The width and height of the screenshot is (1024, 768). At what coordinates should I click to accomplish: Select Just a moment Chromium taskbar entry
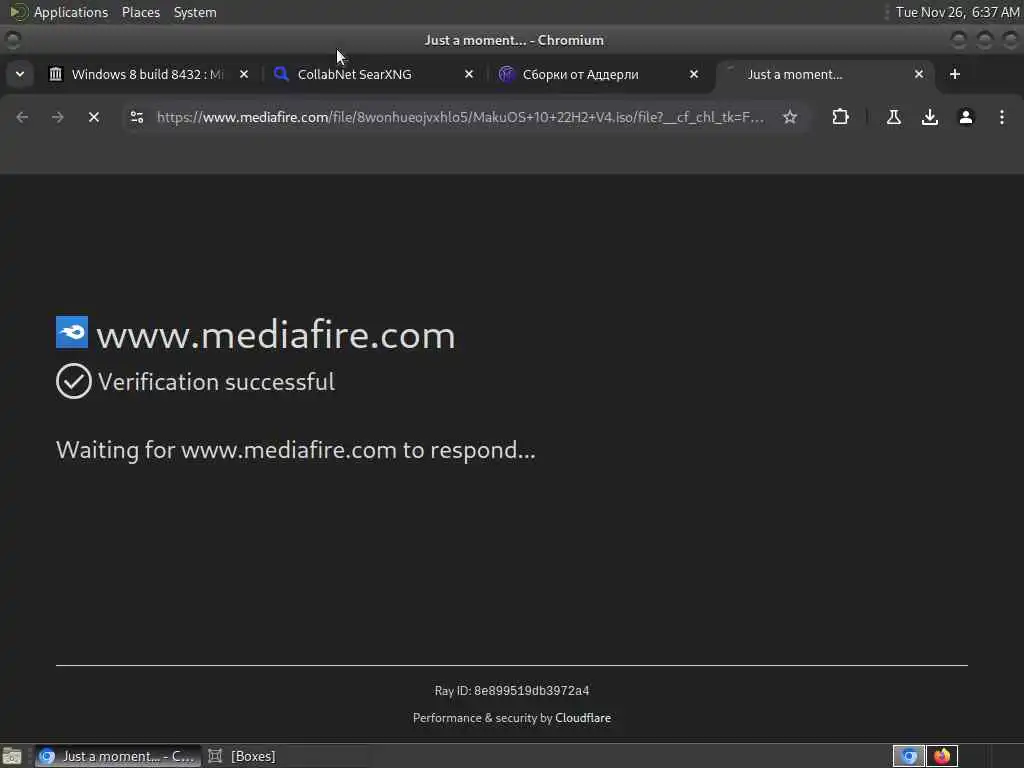(118, 756)
